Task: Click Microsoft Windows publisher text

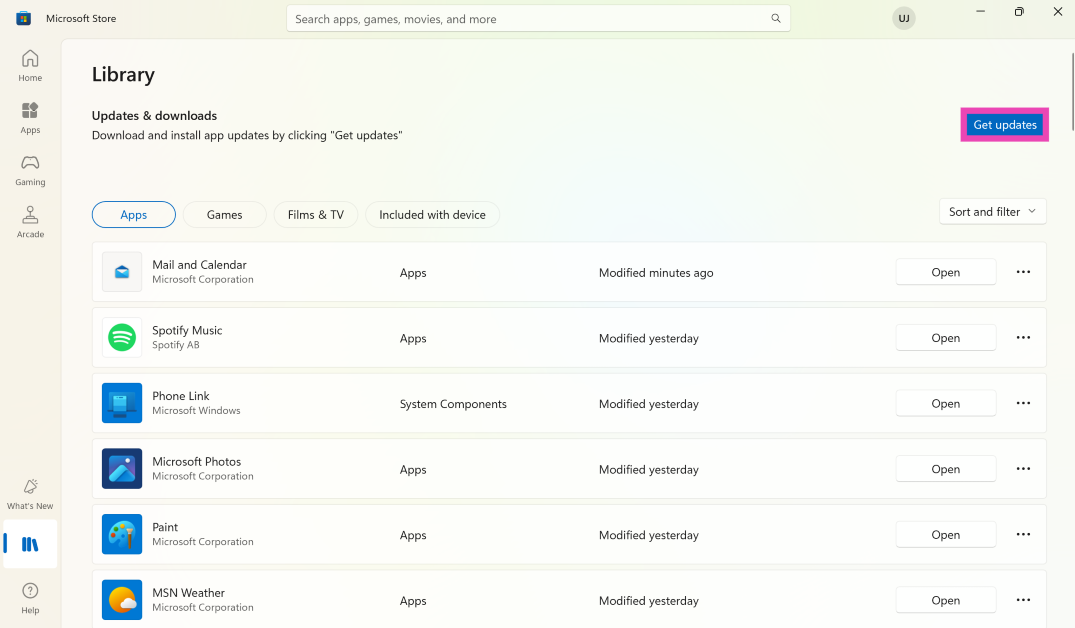Action: (196, 411)
